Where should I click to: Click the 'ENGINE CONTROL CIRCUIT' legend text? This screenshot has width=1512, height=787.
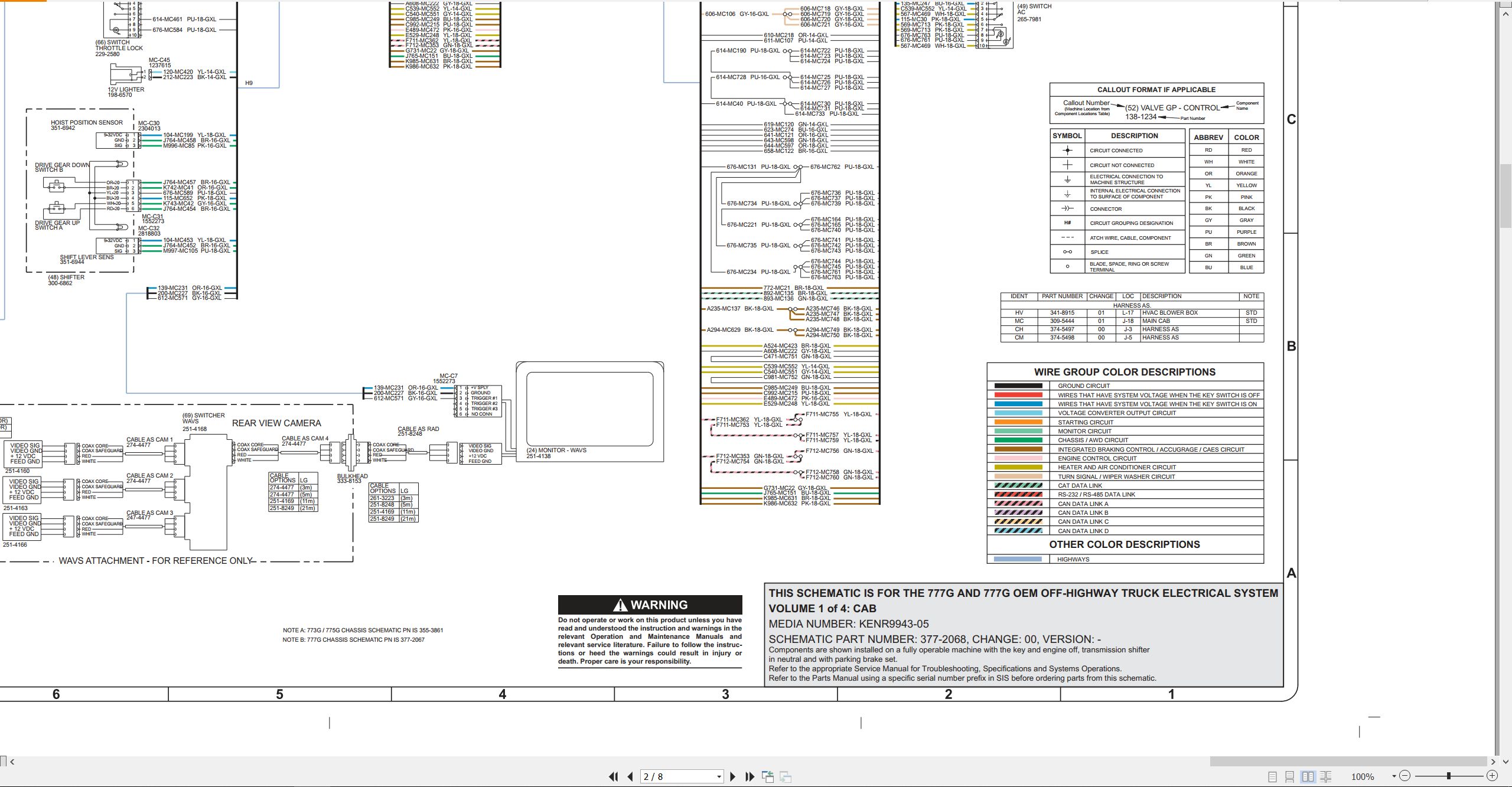tap(1097, 458)
